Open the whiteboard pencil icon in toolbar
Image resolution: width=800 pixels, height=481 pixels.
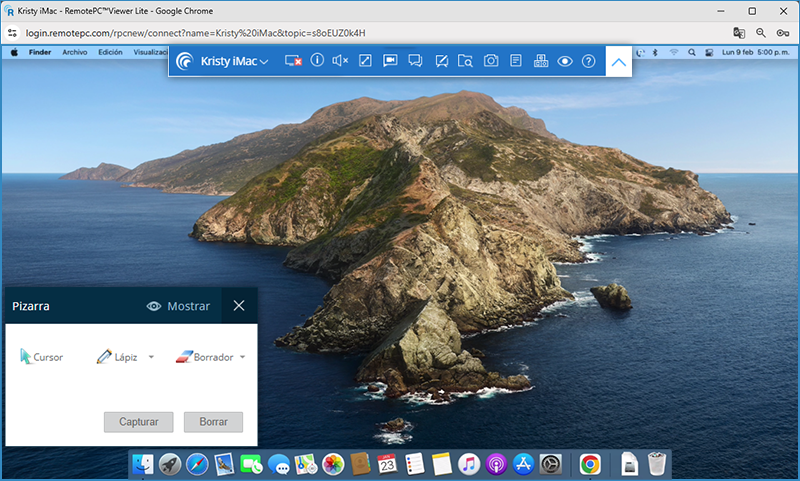pyautogui.click(x=440, y=61)
